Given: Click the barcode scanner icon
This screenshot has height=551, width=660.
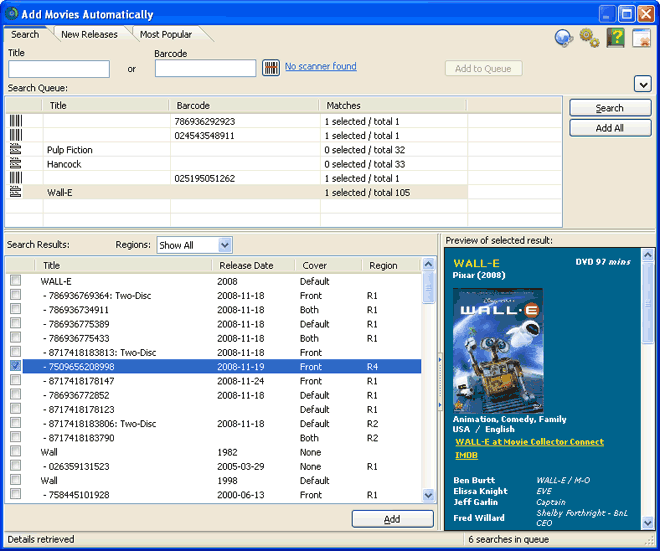Looking at the screenshot, I should (271, 68).
